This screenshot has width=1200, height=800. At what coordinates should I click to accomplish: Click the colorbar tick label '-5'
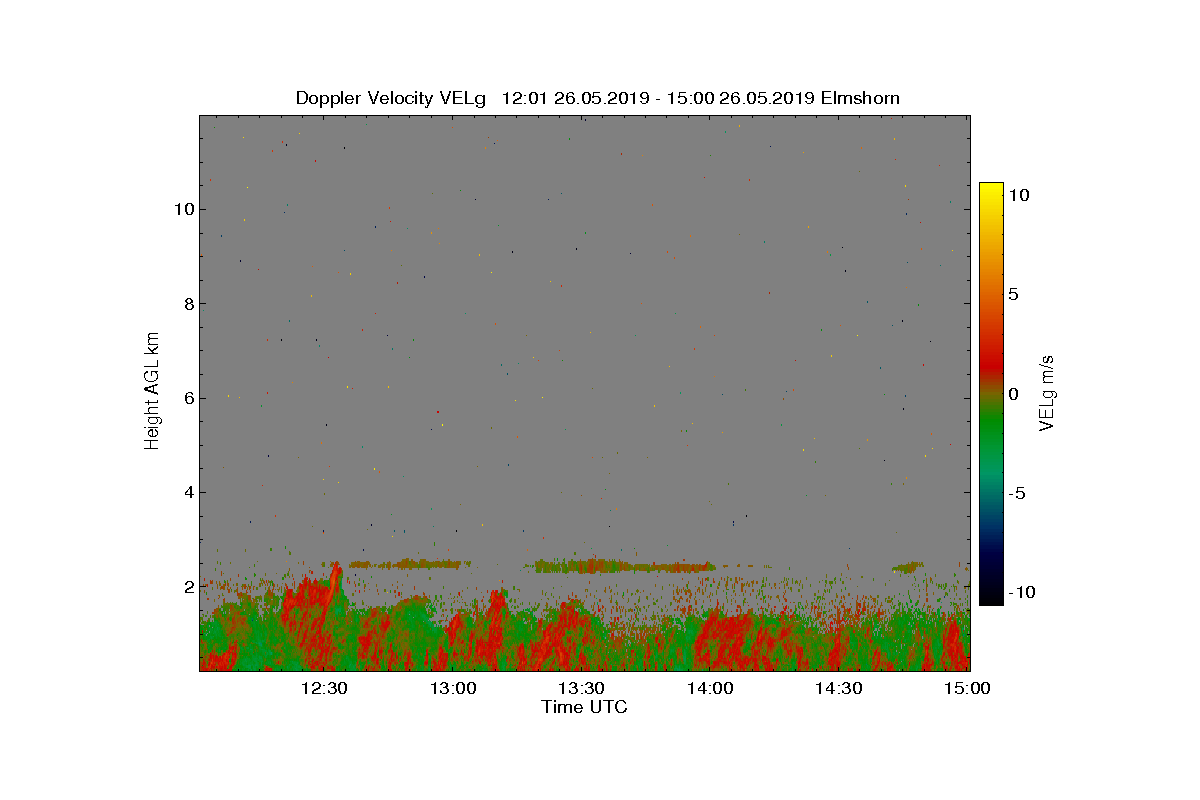1017,493
